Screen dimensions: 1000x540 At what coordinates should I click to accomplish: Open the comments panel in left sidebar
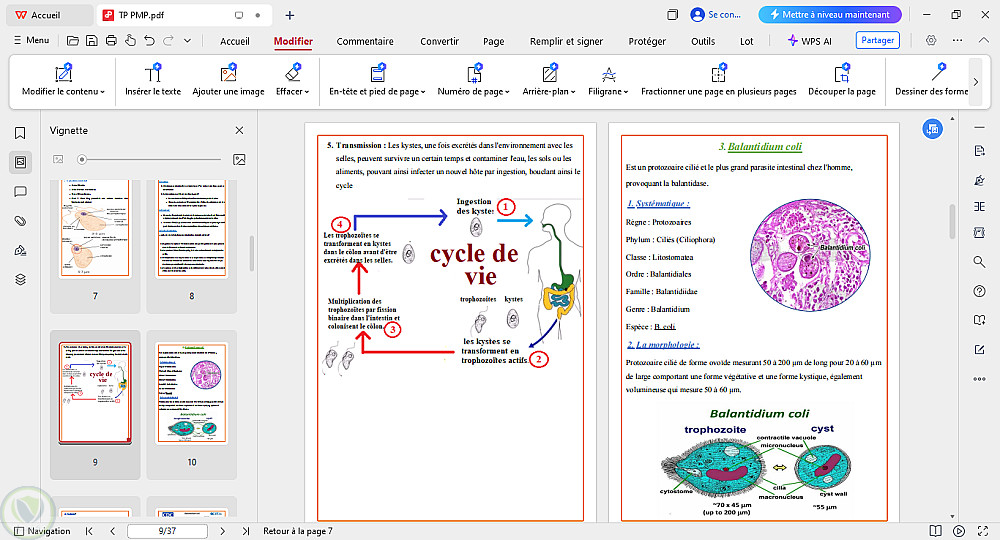pyautogui.click(x=20, y=191)
